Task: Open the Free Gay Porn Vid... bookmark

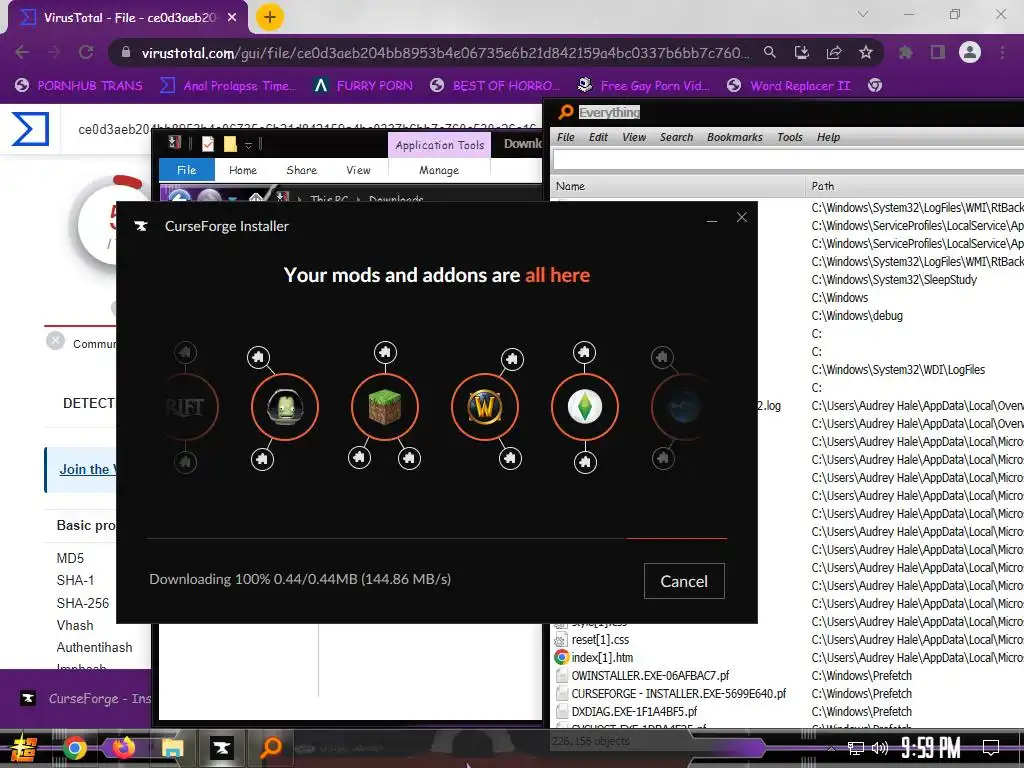Action: pyautogui.click(x=644, y=86)
